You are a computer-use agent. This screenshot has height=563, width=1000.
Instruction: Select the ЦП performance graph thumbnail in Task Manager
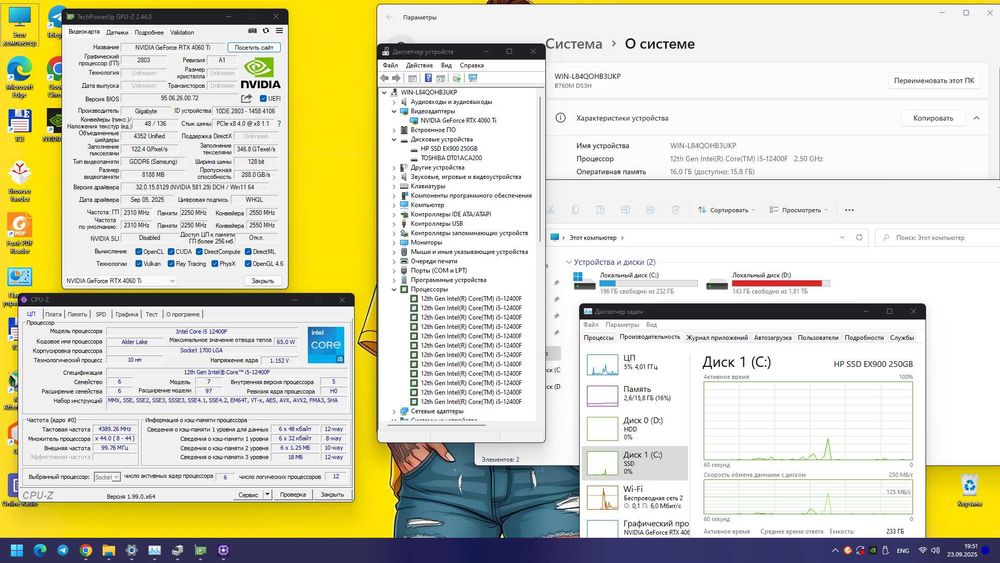(x=602, y=364)
